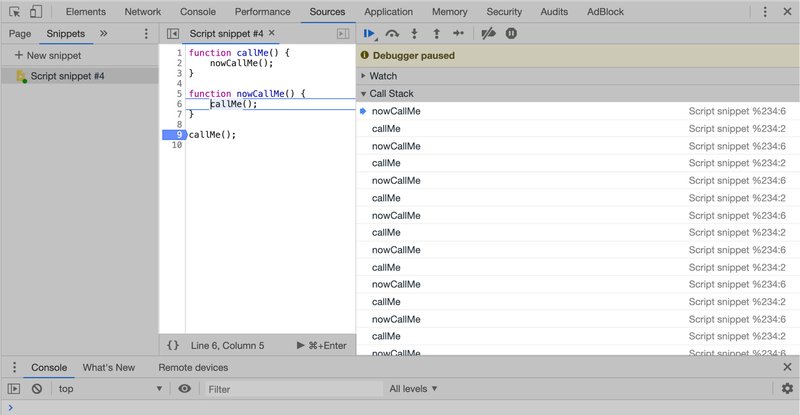Open the navigator more options menu
Viewport: 800px width, 415px height.
point(146,34)
